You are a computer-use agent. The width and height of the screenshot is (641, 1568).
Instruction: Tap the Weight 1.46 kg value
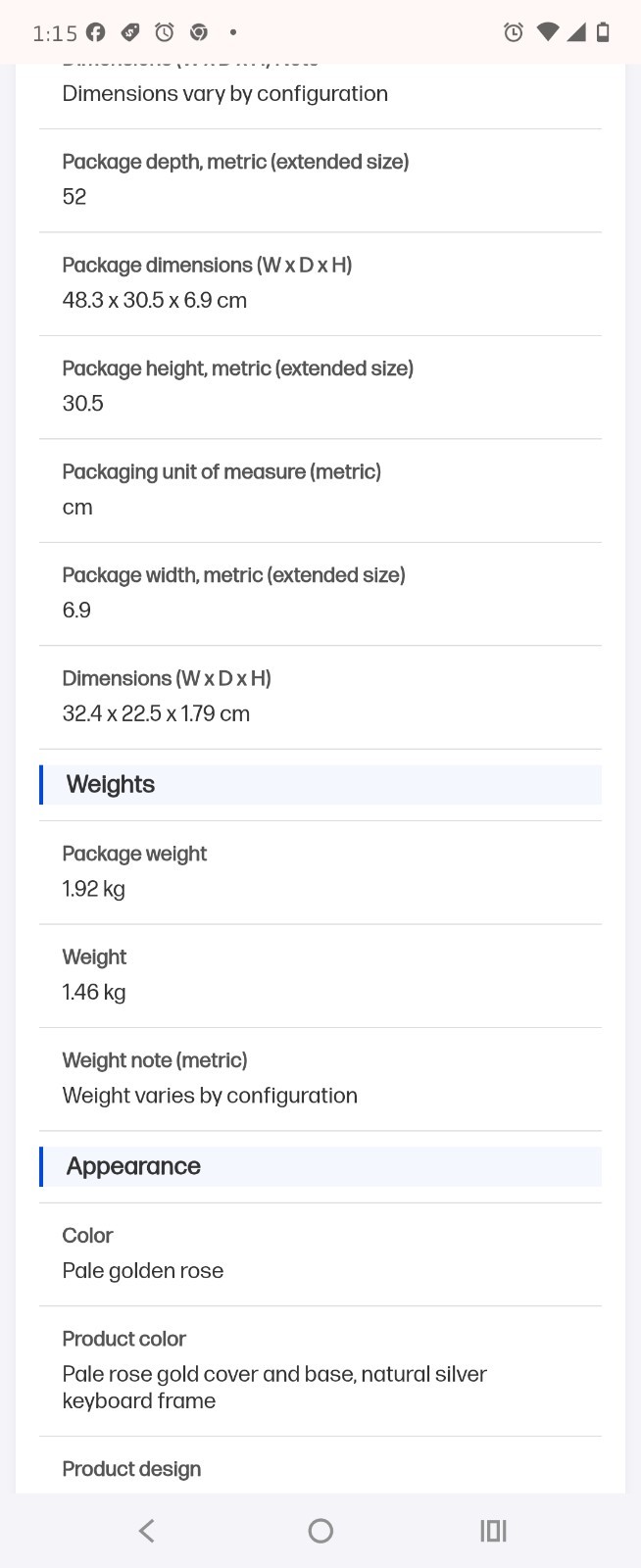point(94,992)
